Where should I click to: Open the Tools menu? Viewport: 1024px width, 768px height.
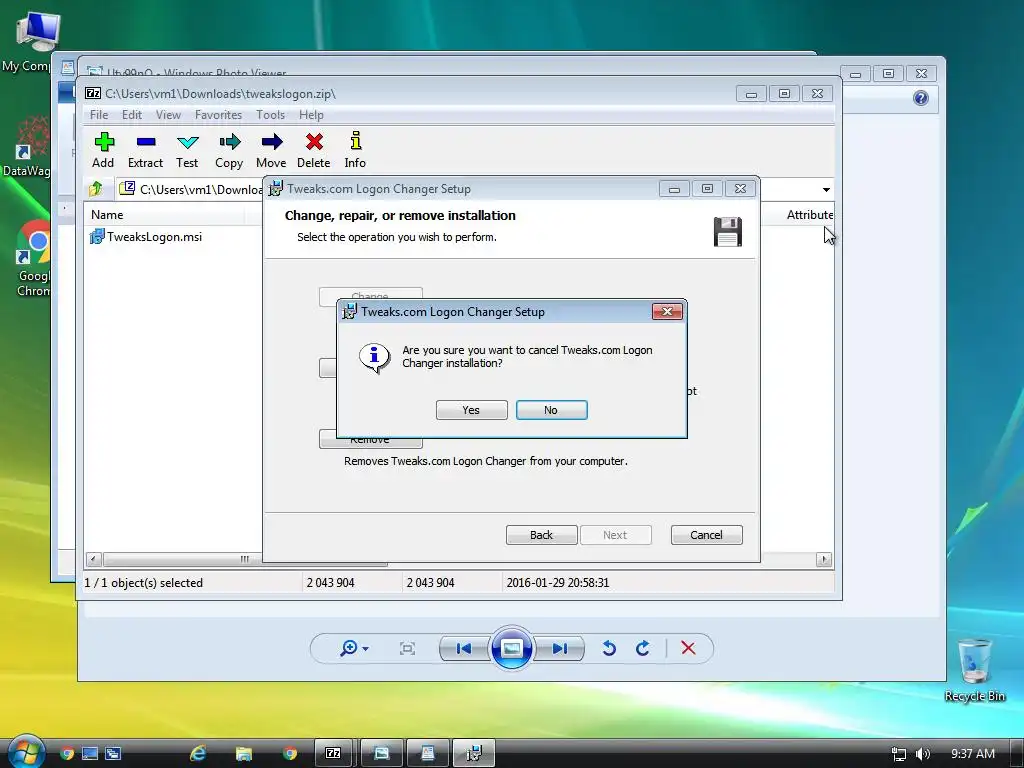click(270, 115)
